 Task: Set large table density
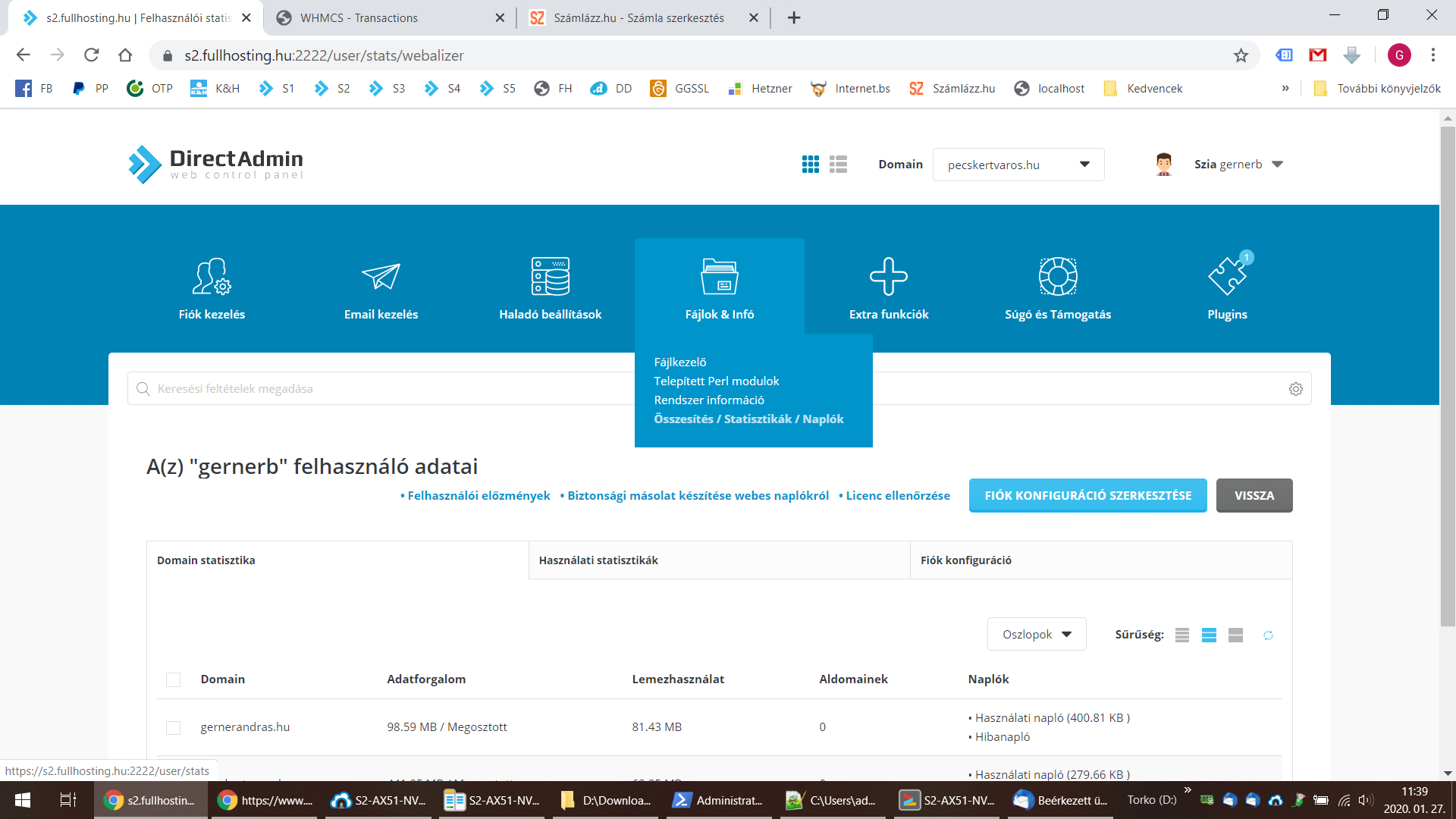point(1236,635)
